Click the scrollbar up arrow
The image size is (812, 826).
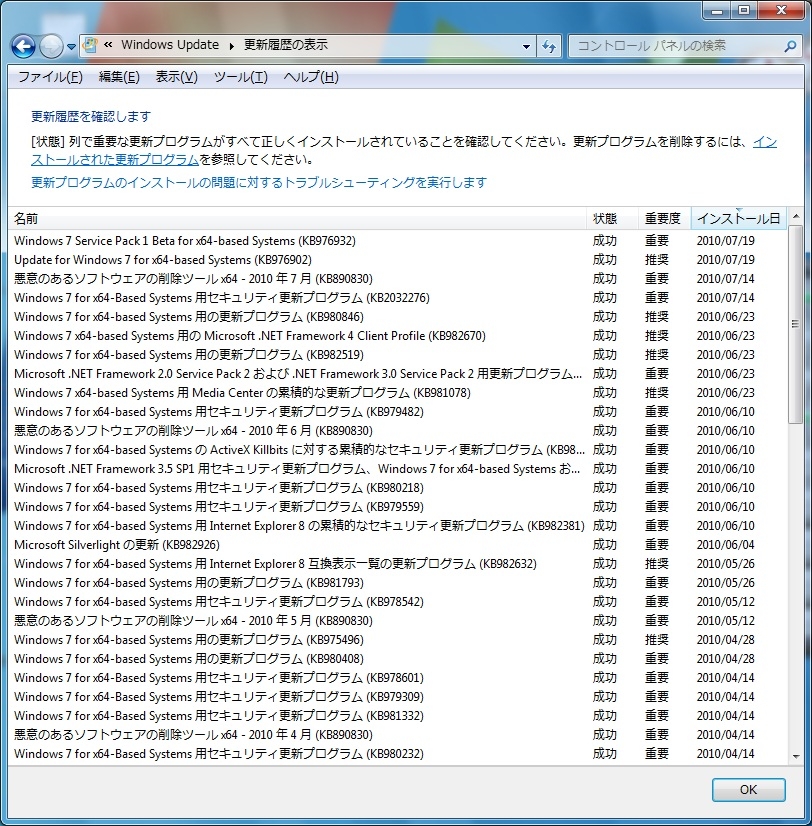point(796,216)
